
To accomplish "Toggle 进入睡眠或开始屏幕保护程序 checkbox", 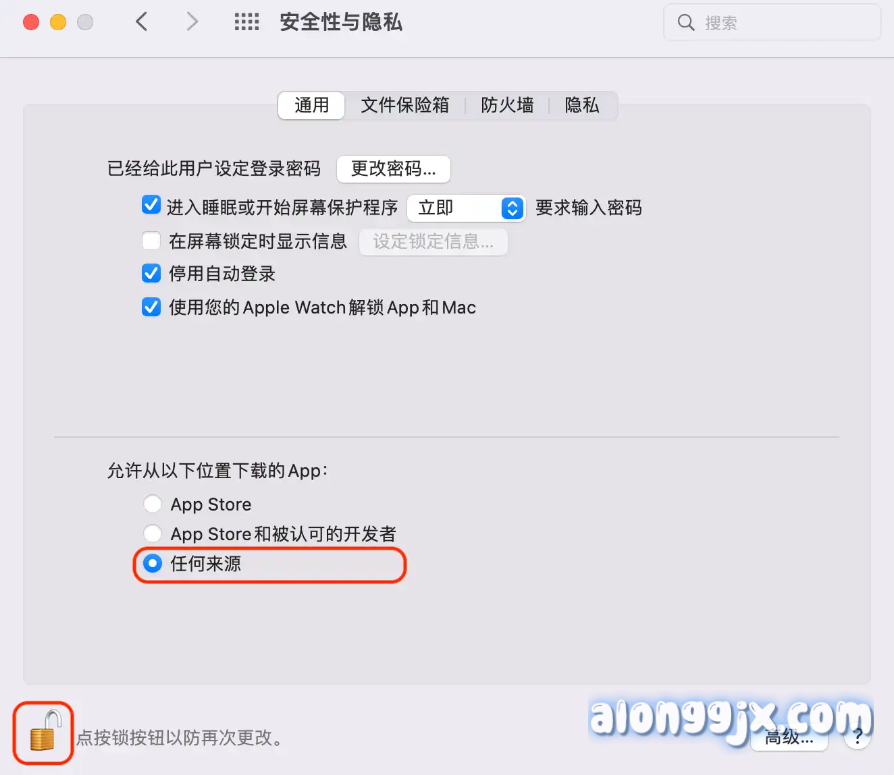I will point(151,205).
